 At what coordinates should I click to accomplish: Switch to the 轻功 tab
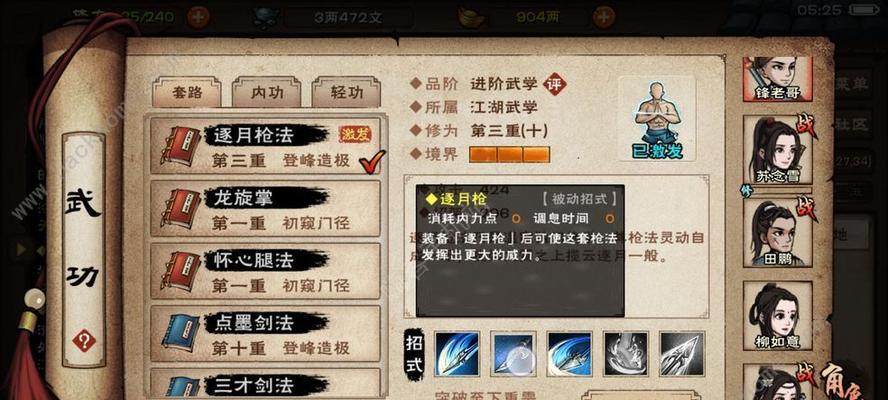tap(346, 91)
